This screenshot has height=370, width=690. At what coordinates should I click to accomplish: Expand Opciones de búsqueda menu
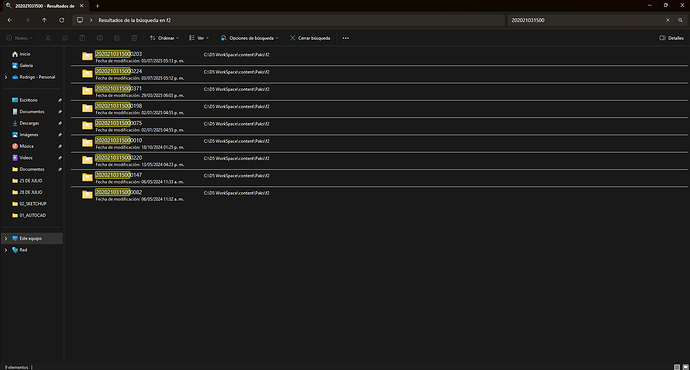tap(249, 38)
